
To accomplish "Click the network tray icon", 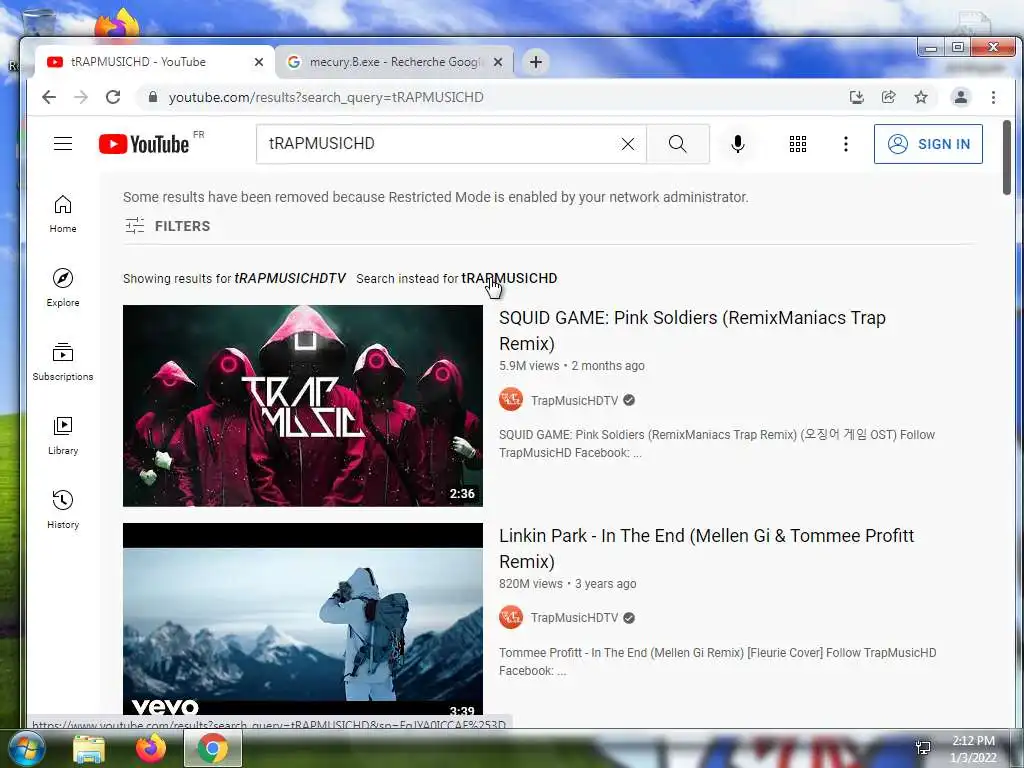I will click(923, 748).
